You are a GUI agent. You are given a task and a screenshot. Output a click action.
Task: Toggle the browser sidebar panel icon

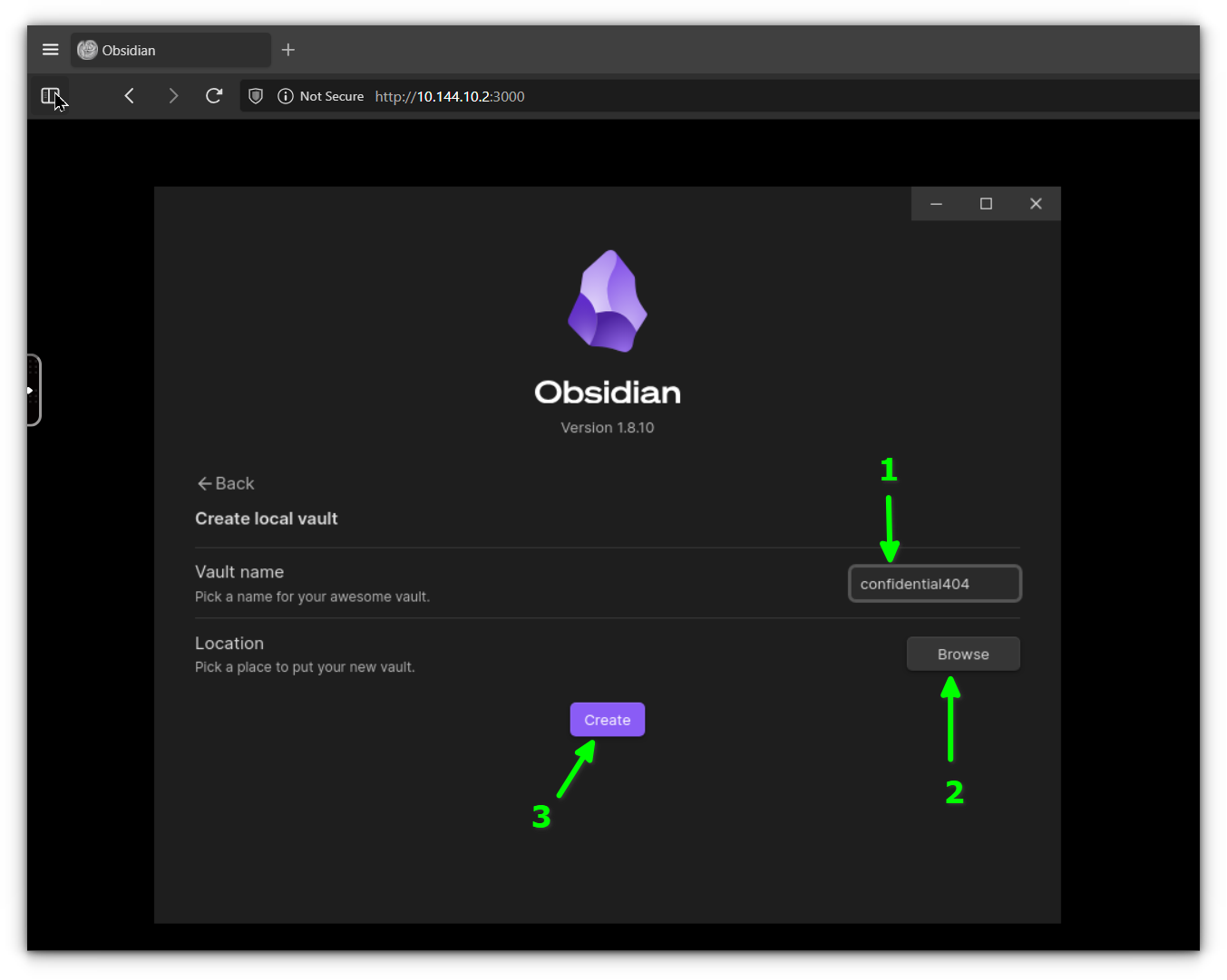[51, 96]
